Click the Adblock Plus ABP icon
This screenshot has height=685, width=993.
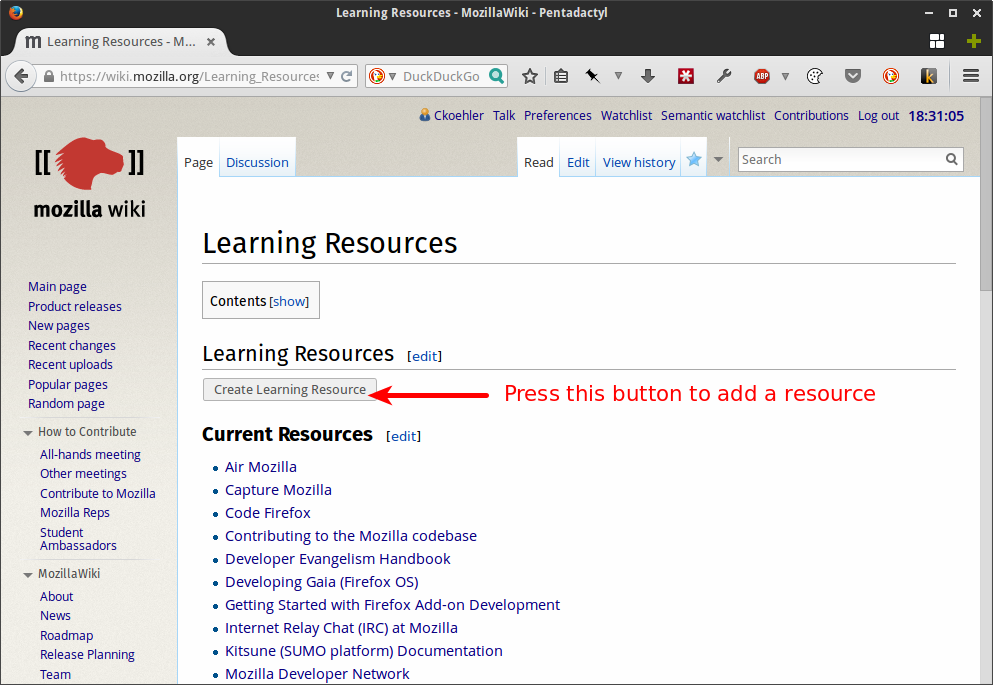(x=762, y=77)
